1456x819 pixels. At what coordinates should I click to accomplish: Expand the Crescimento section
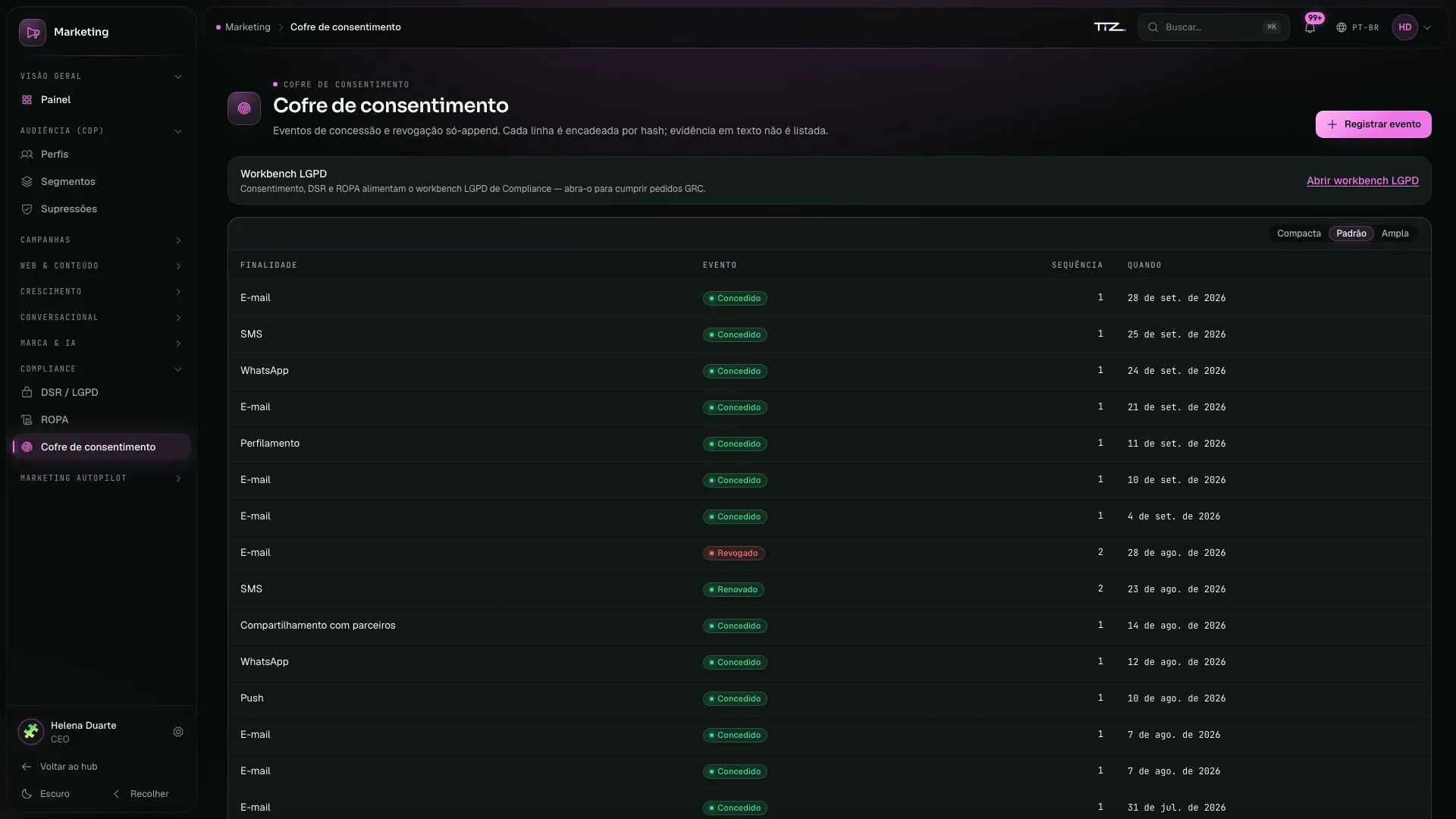pos(102,292)
